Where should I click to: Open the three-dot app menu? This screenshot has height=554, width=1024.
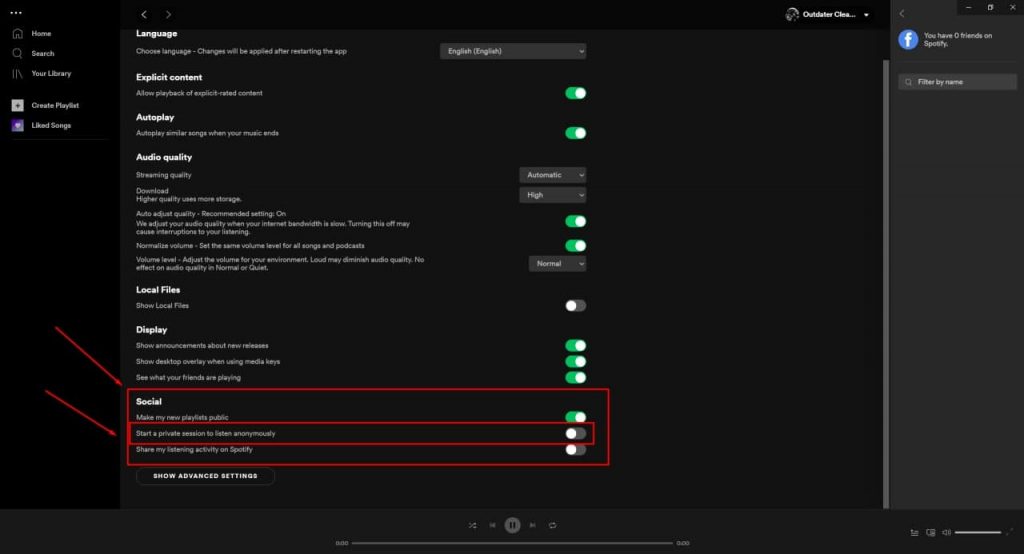click(16, 12)
